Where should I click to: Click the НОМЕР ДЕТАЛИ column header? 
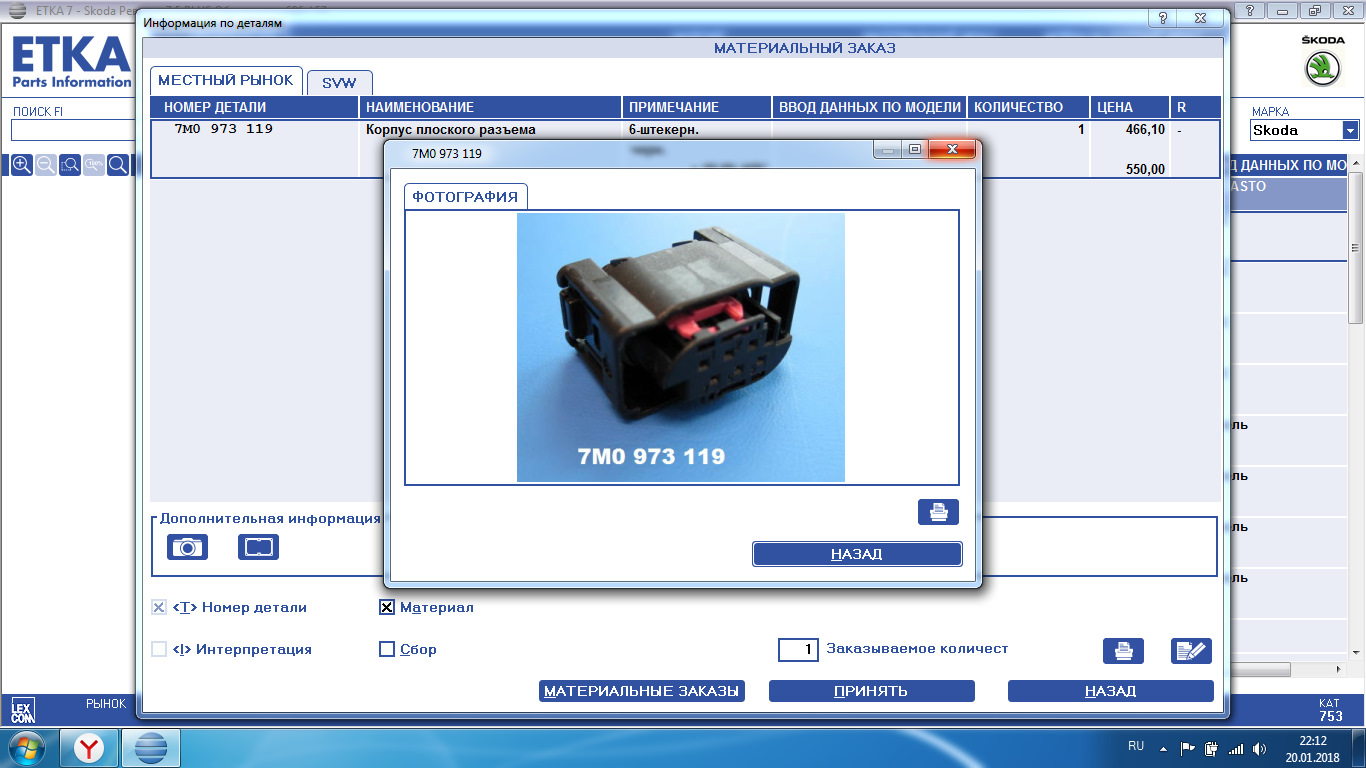(x=254, y=107)
